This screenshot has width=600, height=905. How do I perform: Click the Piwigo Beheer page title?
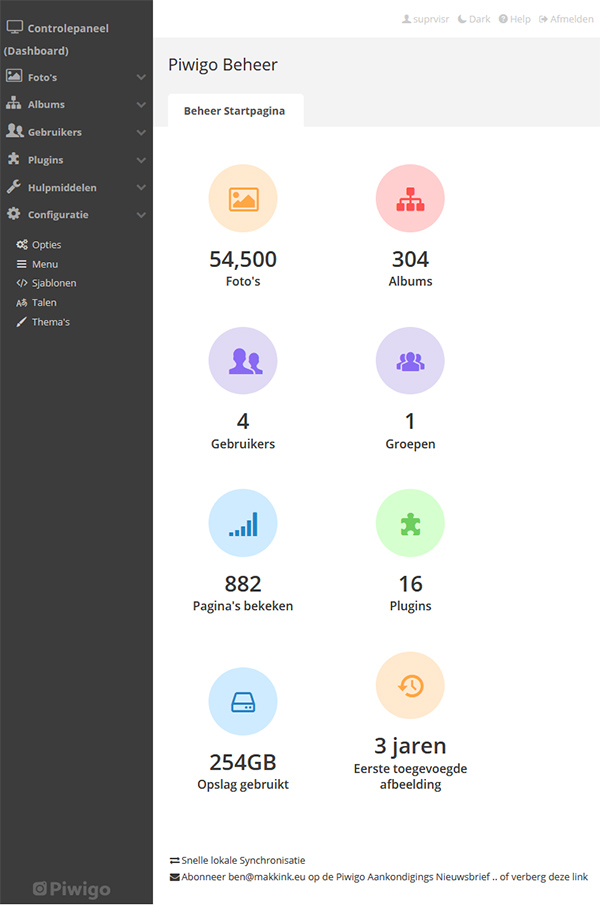pos(223,65)
